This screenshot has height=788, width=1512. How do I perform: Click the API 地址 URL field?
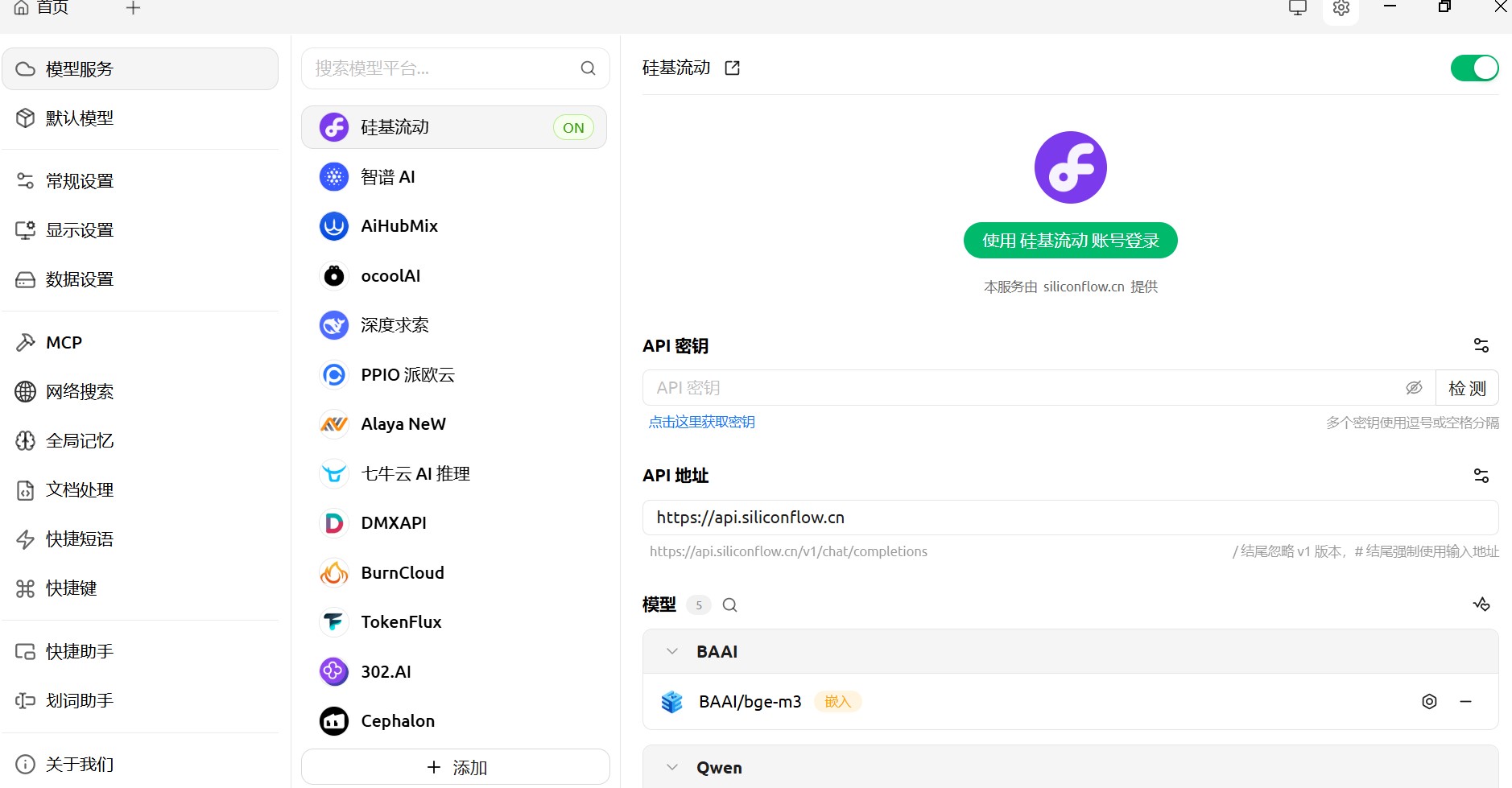point(1070,518)
